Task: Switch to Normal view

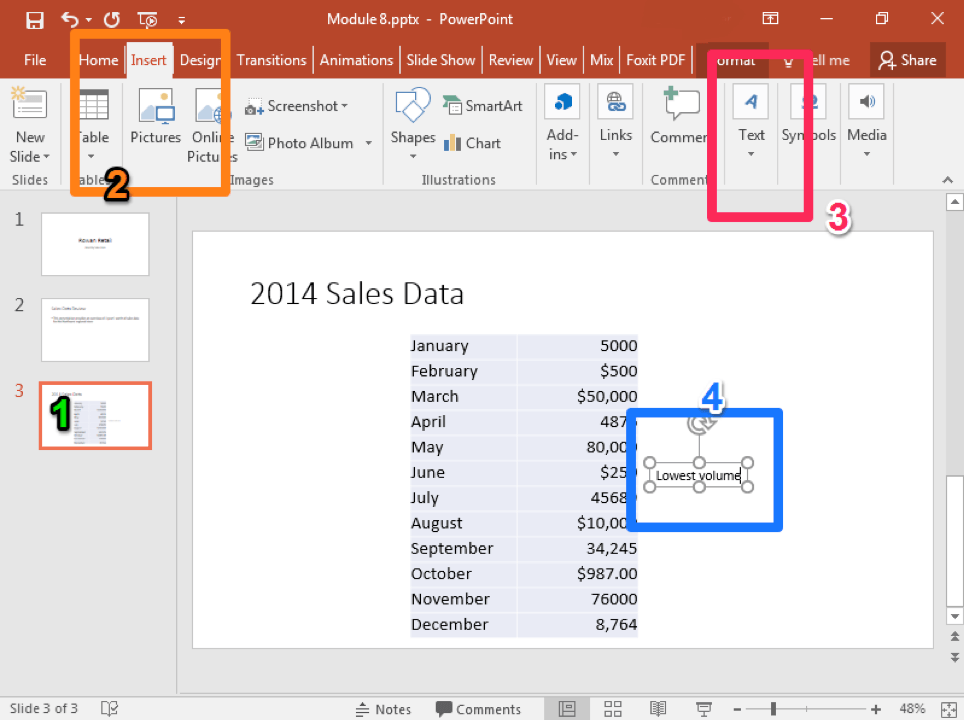Action: (x=567, y=709)
